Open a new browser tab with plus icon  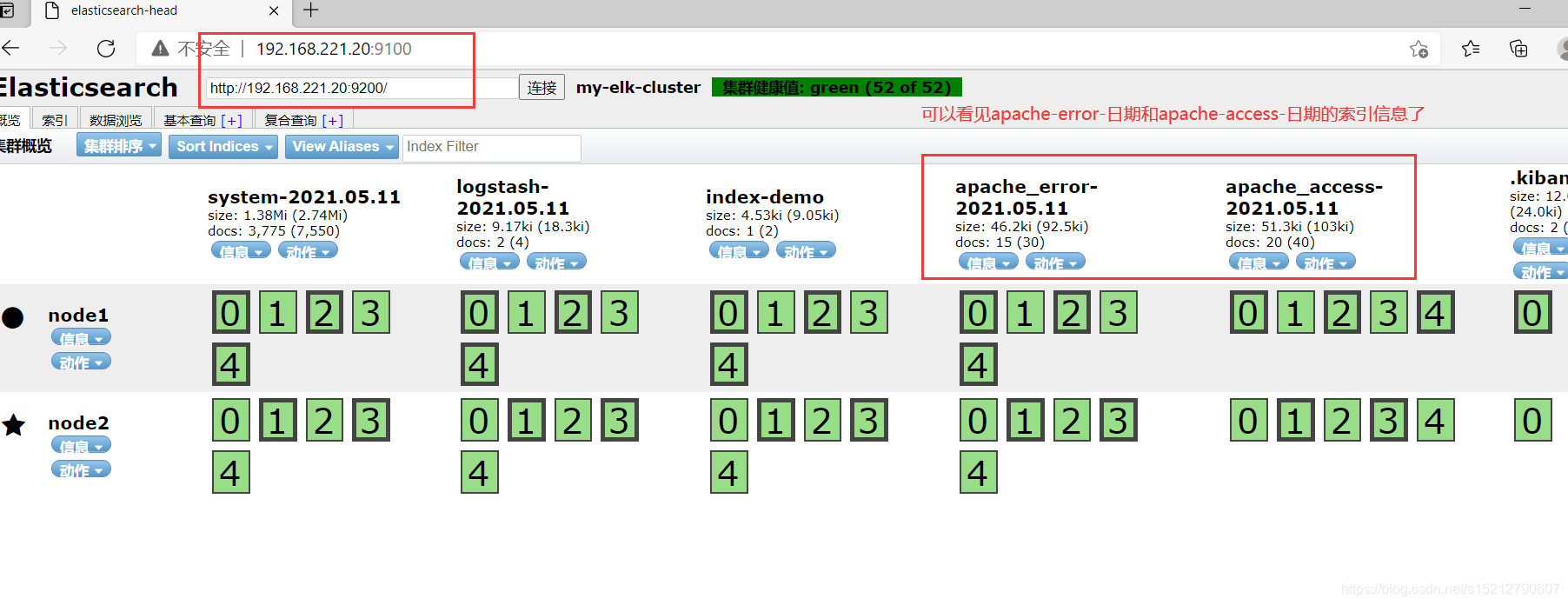(x=310, y=10)
